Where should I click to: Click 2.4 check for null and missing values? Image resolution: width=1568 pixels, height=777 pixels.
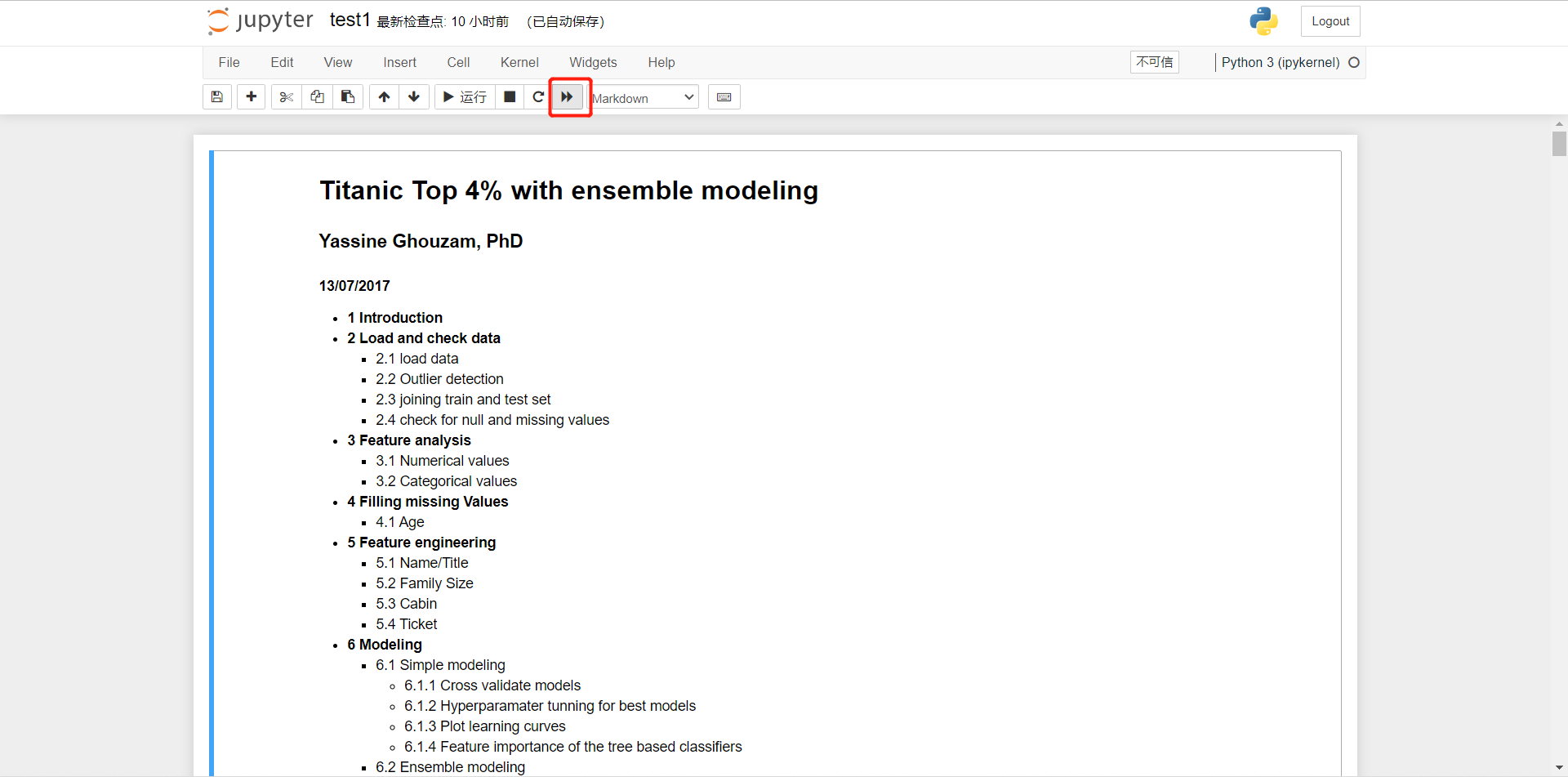tap(492, 420)
